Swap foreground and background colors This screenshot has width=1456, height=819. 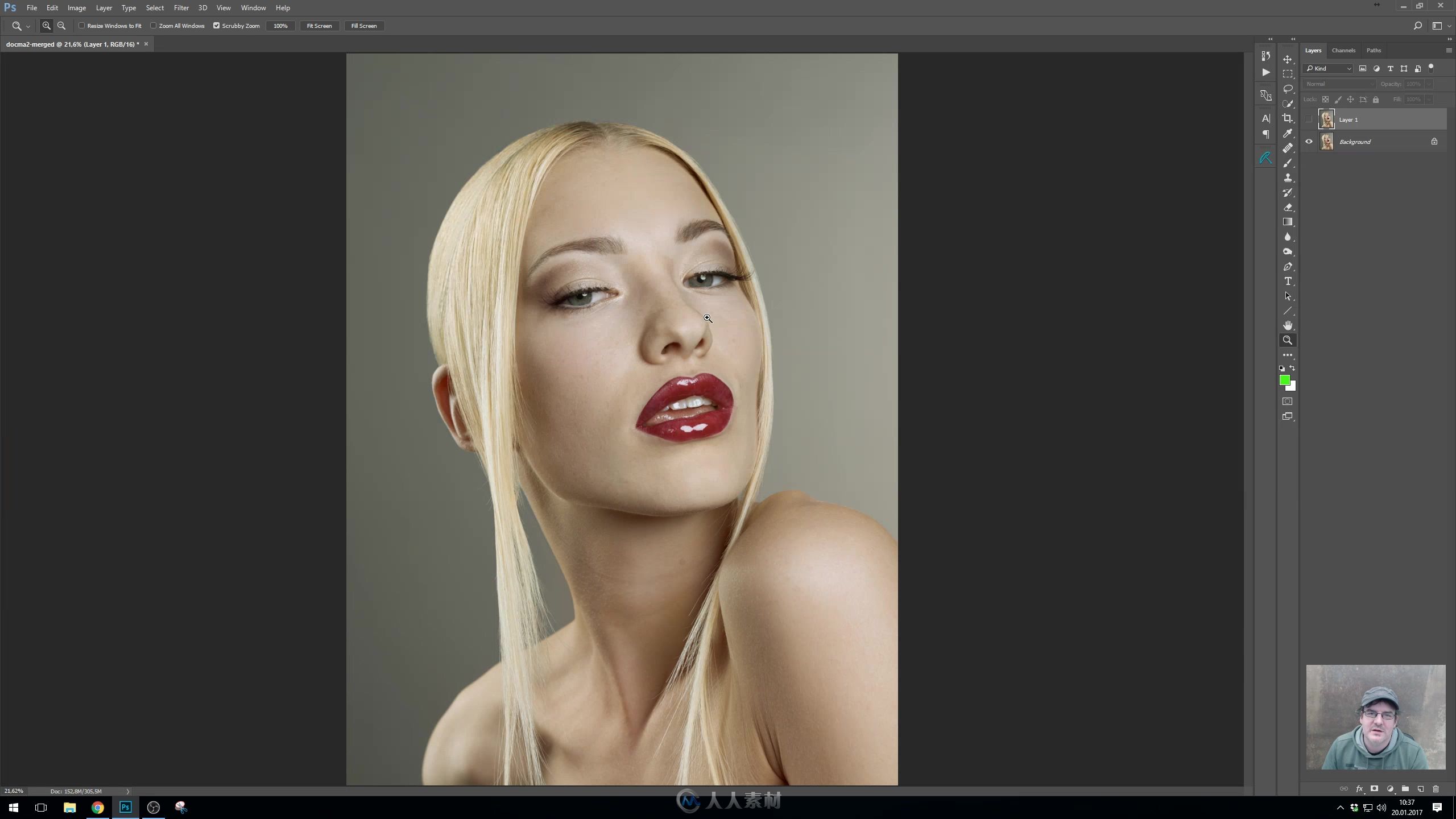click(x=1292, y=368)
